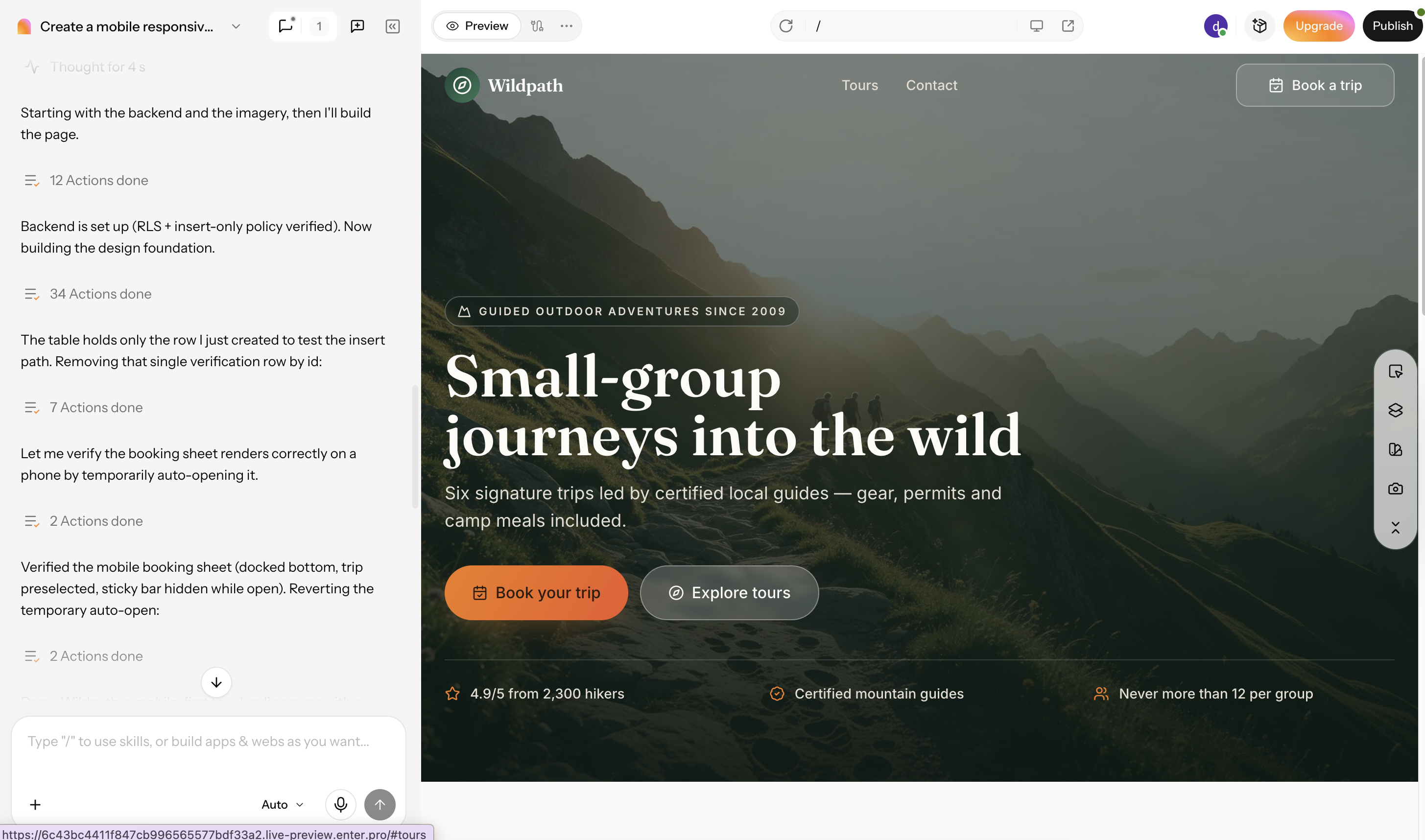Click the layers icon in side toolbar

tap(1395, 410)
